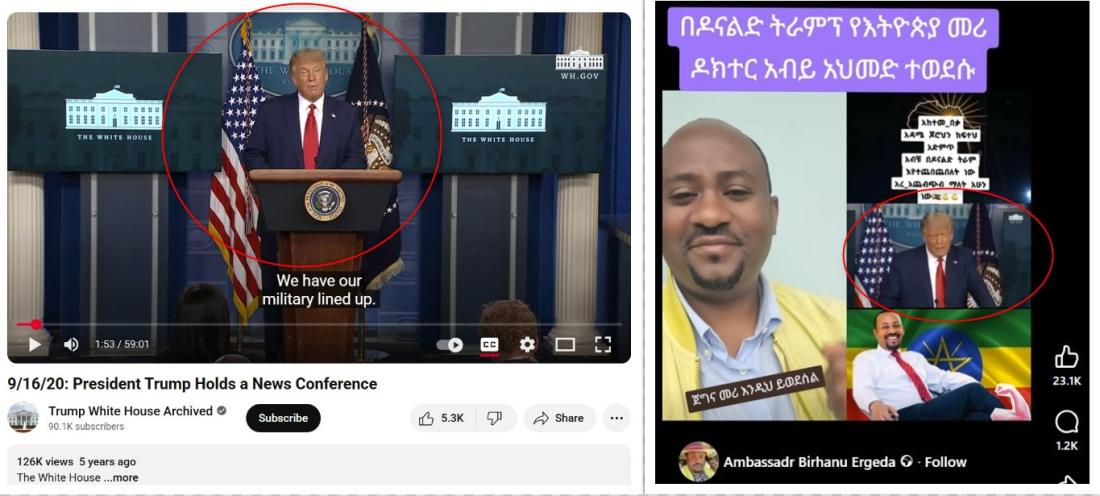This screenshot has height=496, width=1100.
Task: Switch to theater mode view
Action: 565,344
